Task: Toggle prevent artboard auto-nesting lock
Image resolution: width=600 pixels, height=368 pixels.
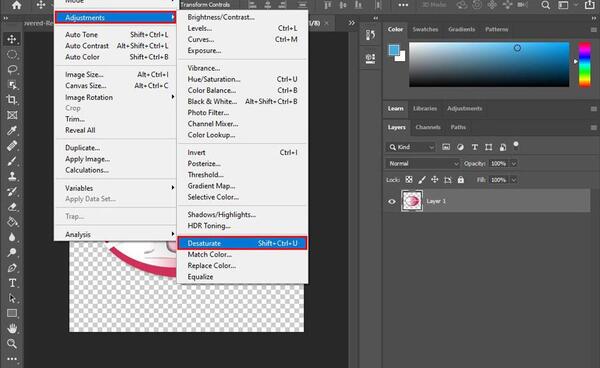Action: point(448,180)
